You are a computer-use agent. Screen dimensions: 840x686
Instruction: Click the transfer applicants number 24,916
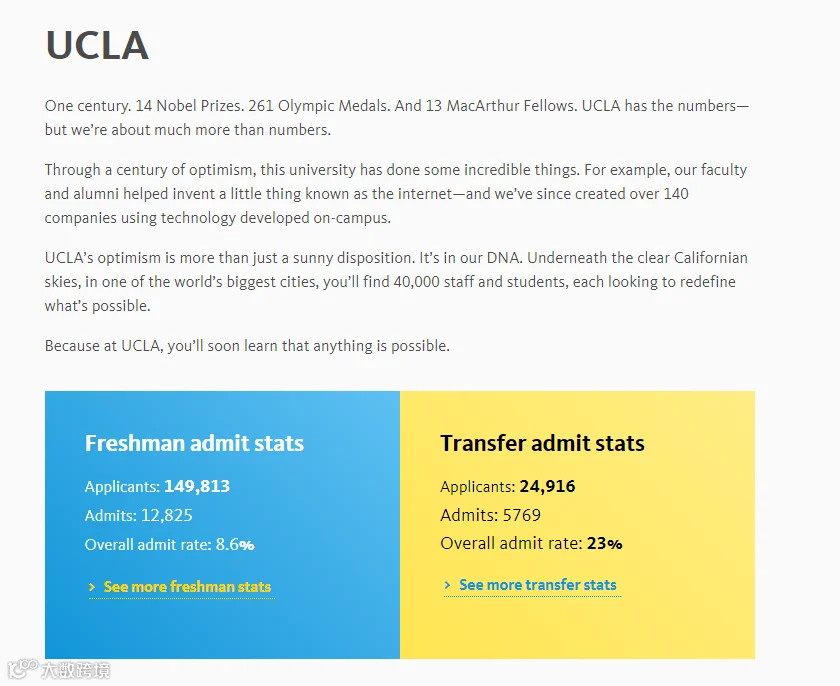[x=547, y=486]
